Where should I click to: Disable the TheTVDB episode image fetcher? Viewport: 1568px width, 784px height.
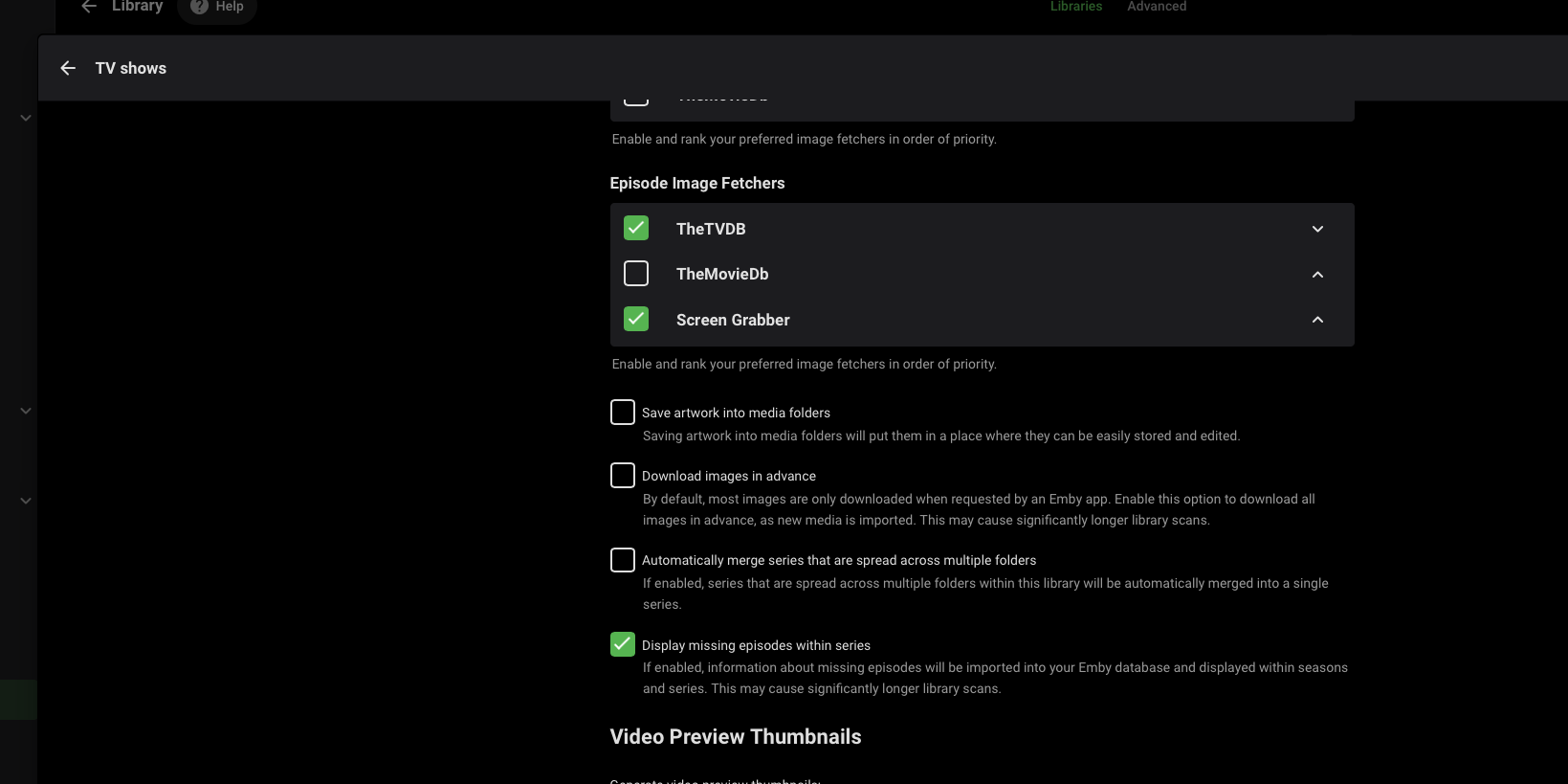click(636, 228)
